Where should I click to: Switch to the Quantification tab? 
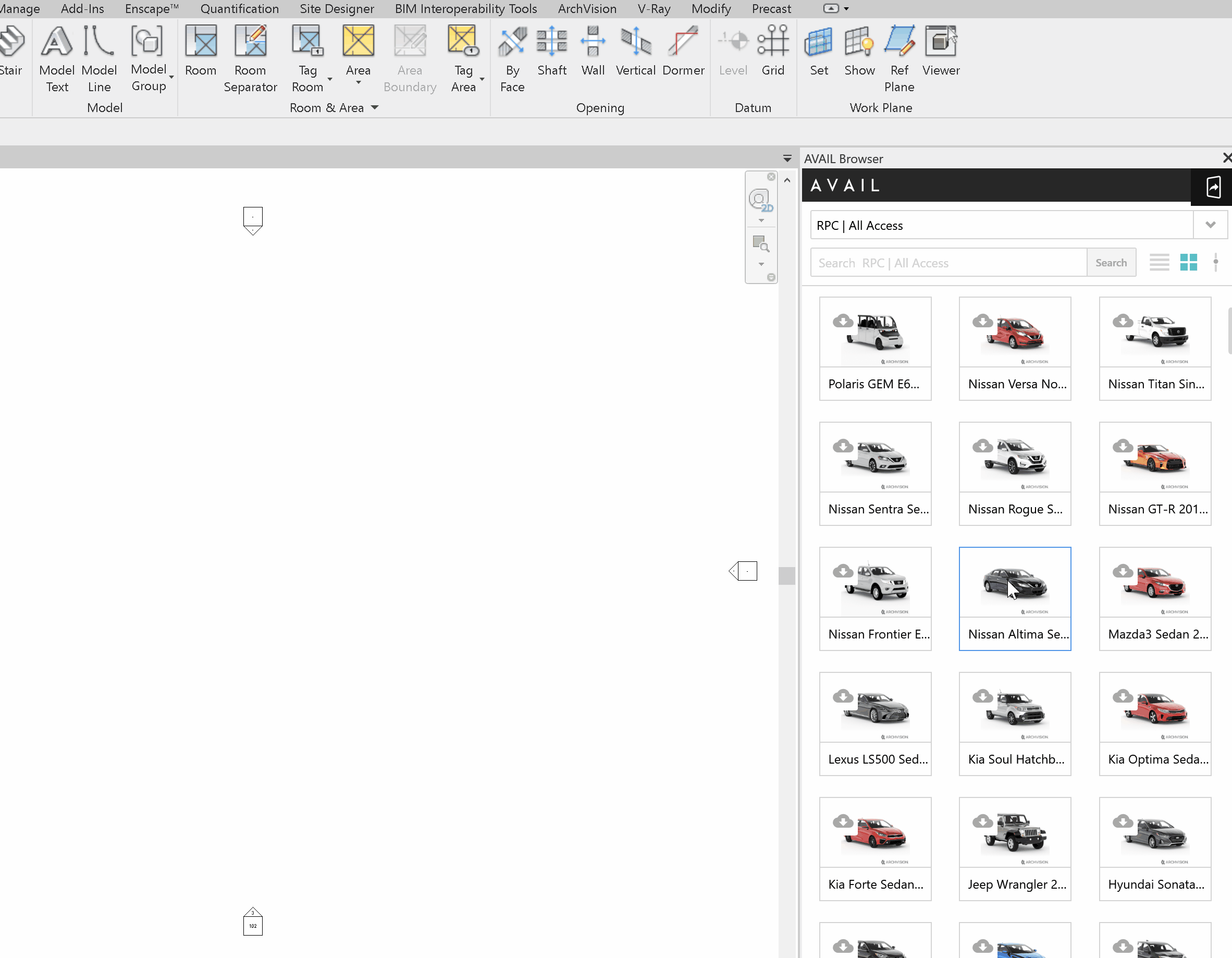click(x=240, y=8)
